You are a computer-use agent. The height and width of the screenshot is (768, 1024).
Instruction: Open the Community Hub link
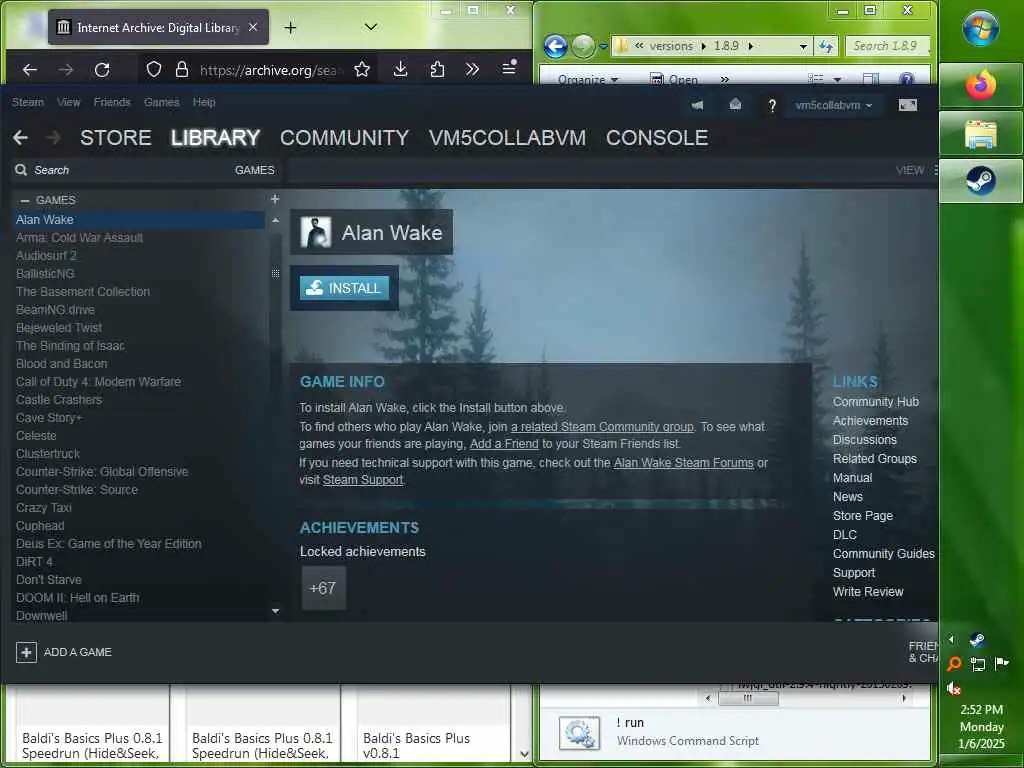(x=876, y=402)
